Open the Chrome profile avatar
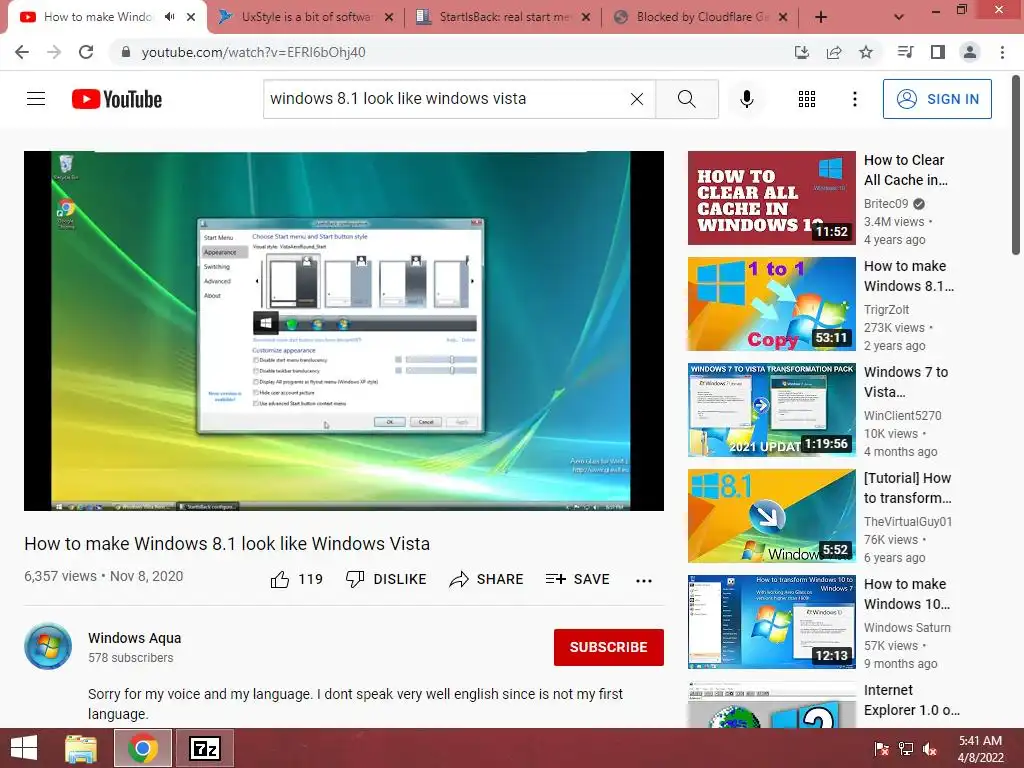This screenshot has width=1024, height=768. click(x=970, y=52)
